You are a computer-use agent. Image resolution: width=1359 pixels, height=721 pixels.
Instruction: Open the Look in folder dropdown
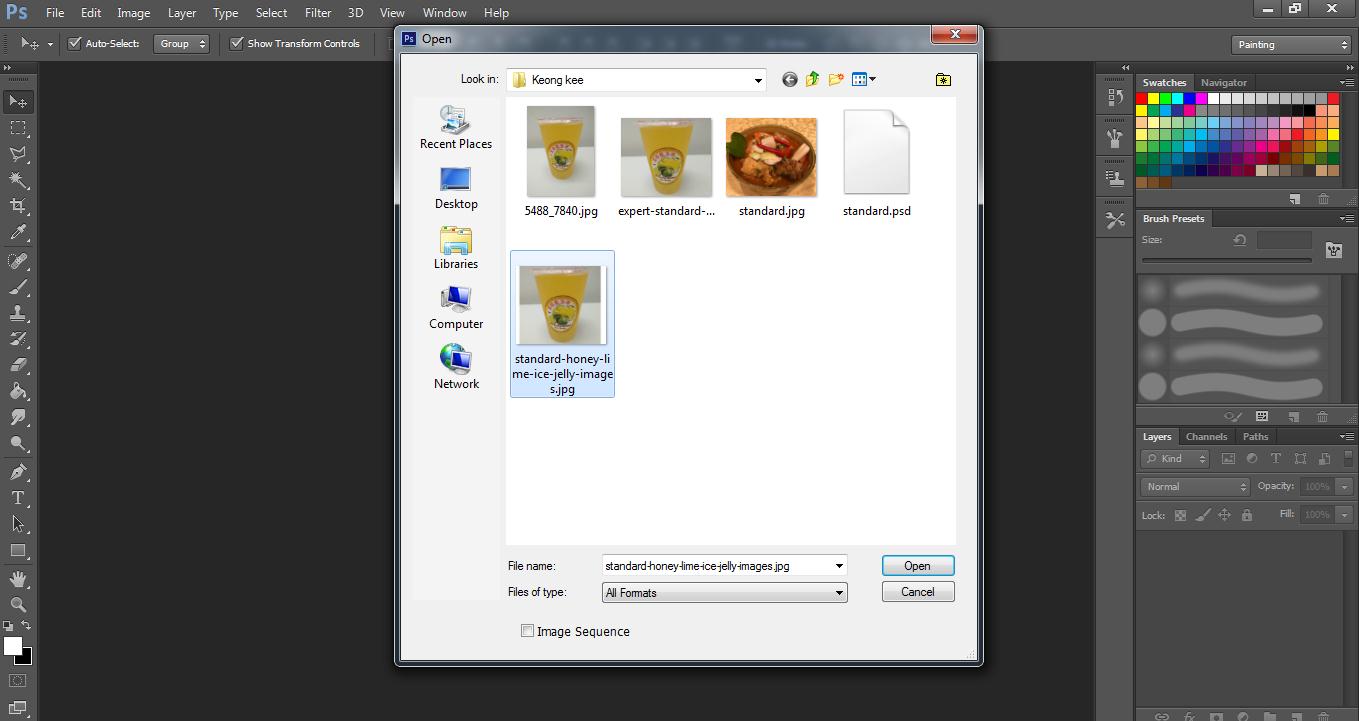tap(757, 80)
